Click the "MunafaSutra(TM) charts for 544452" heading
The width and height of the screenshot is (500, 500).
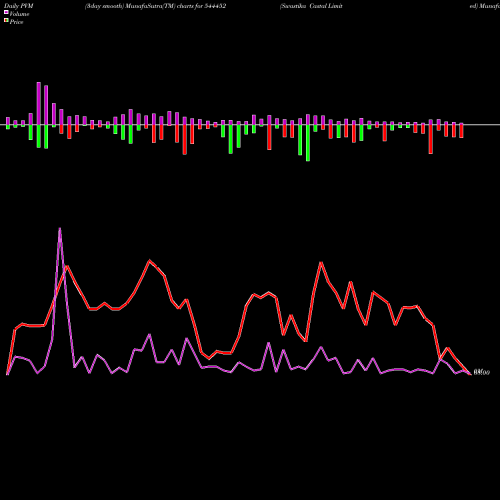[176, 6]
